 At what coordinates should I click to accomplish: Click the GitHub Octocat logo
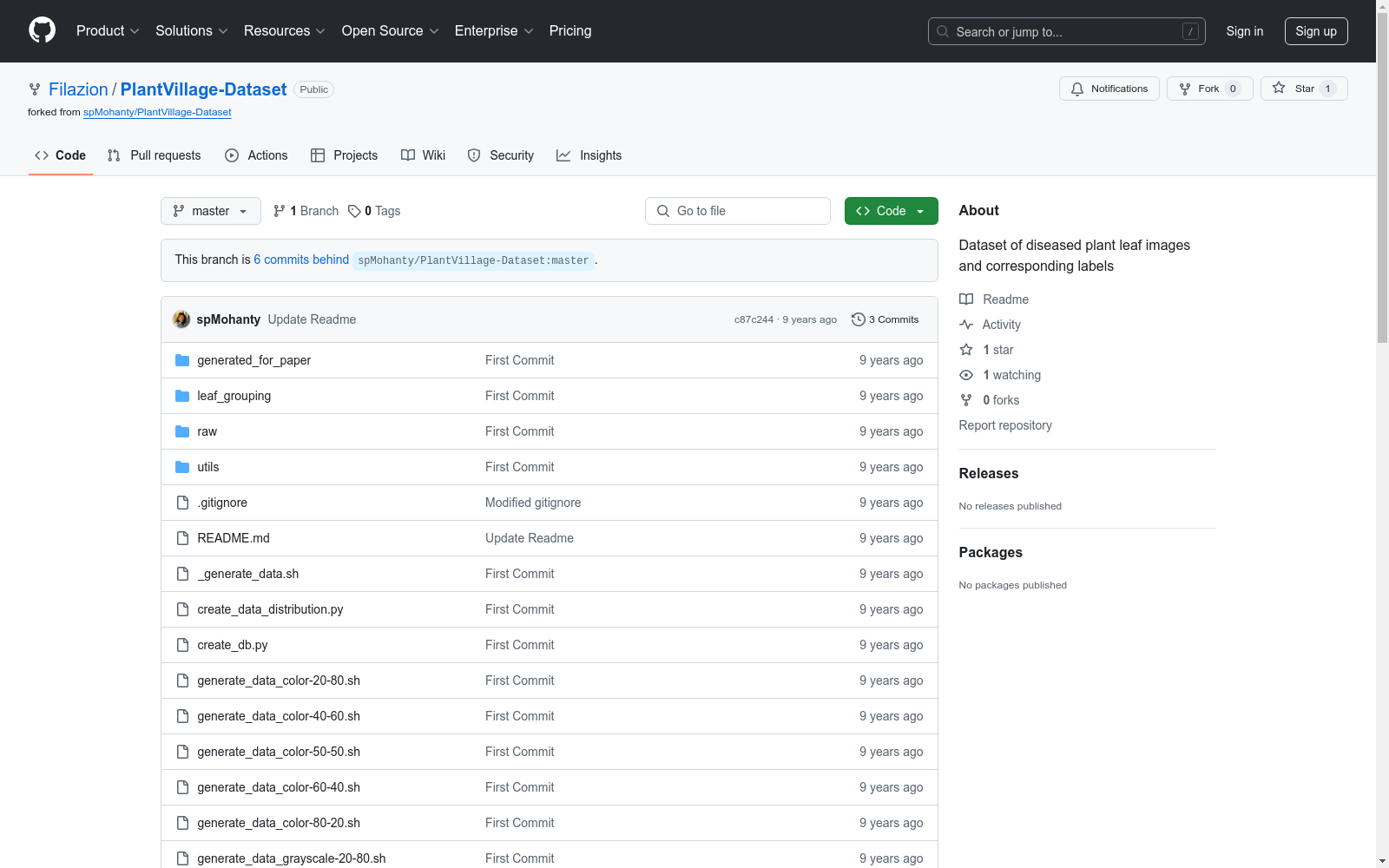[x=42, y=30]
